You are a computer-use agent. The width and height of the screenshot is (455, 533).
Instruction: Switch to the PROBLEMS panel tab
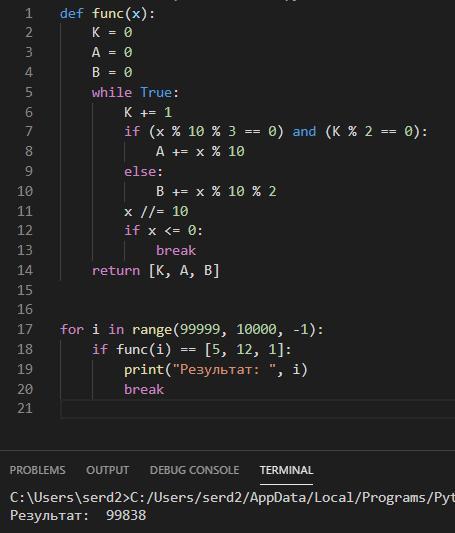(x=37, y=470)
